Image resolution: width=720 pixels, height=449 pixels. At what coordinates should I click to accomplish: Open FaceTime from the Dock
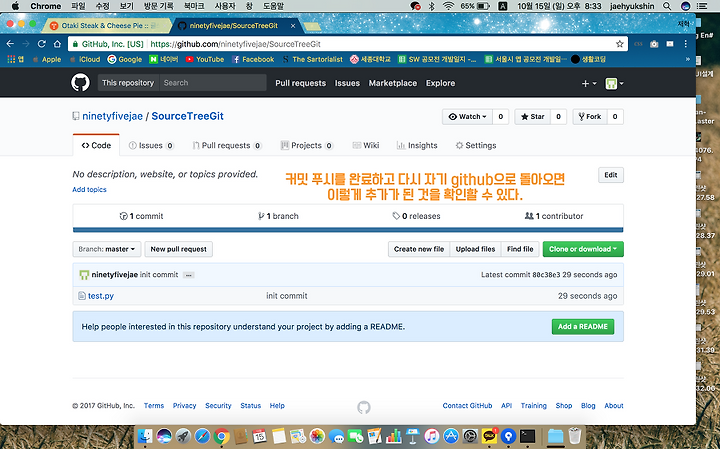[x=355, y=436]
